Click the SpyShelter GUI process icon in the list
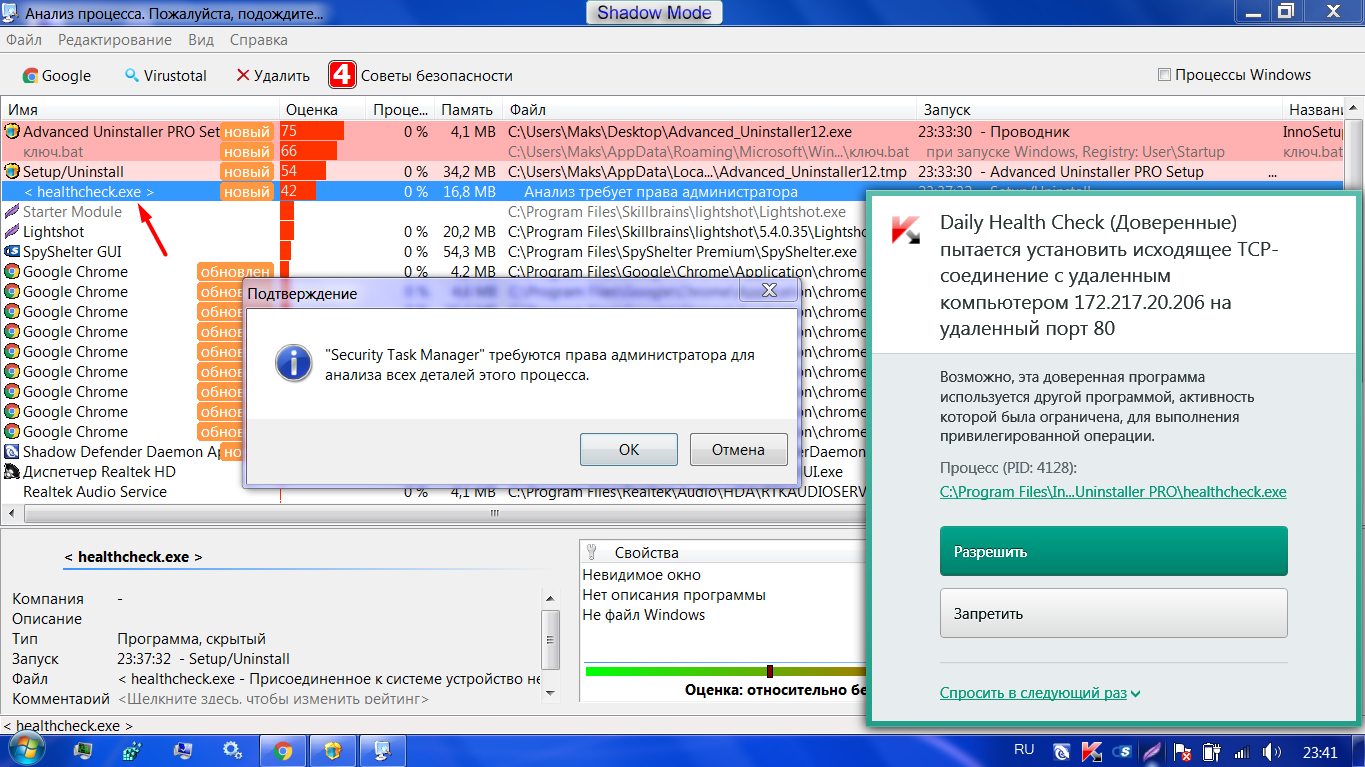 point(12,251)
